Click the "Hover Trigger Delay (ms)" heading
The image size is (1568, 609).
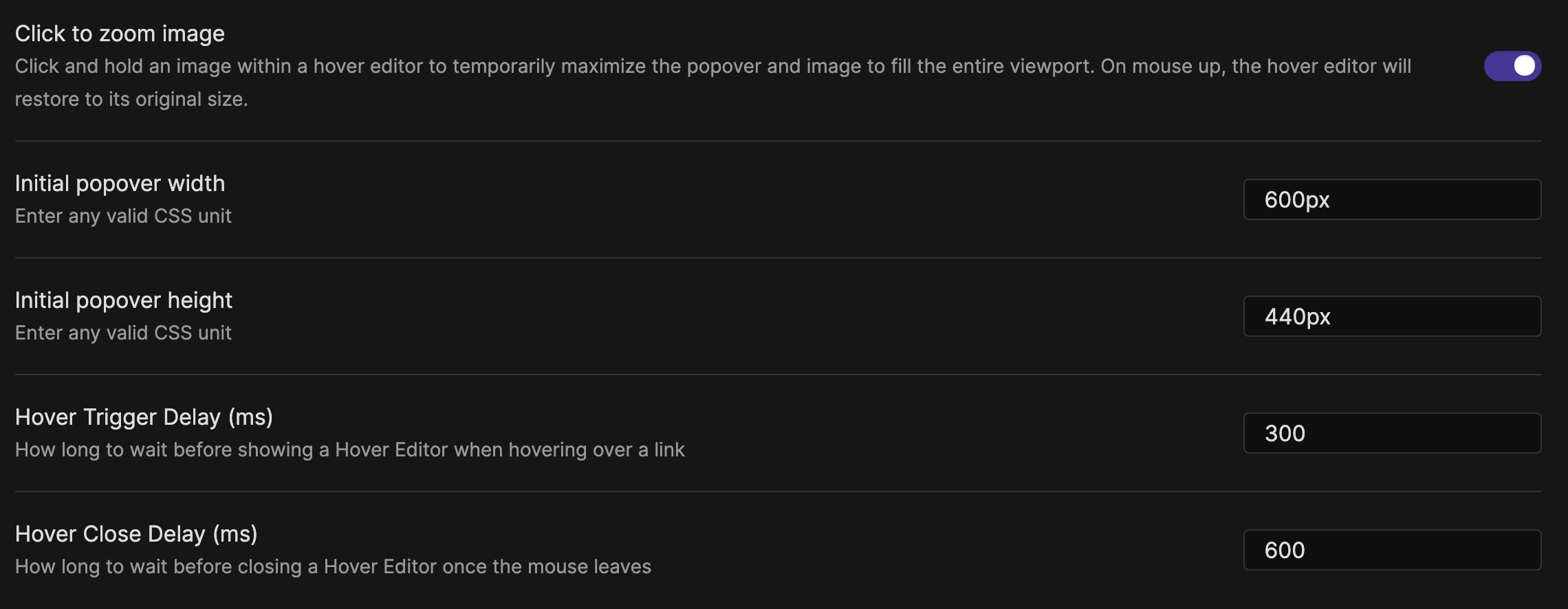(144, 417)
